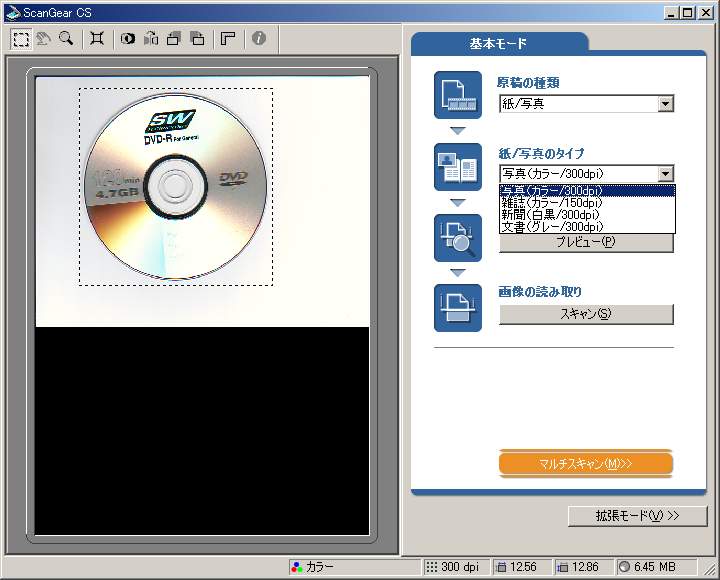Click the 原稿の種類 label
Screen dimensions: 720x580
coord(529,83)
